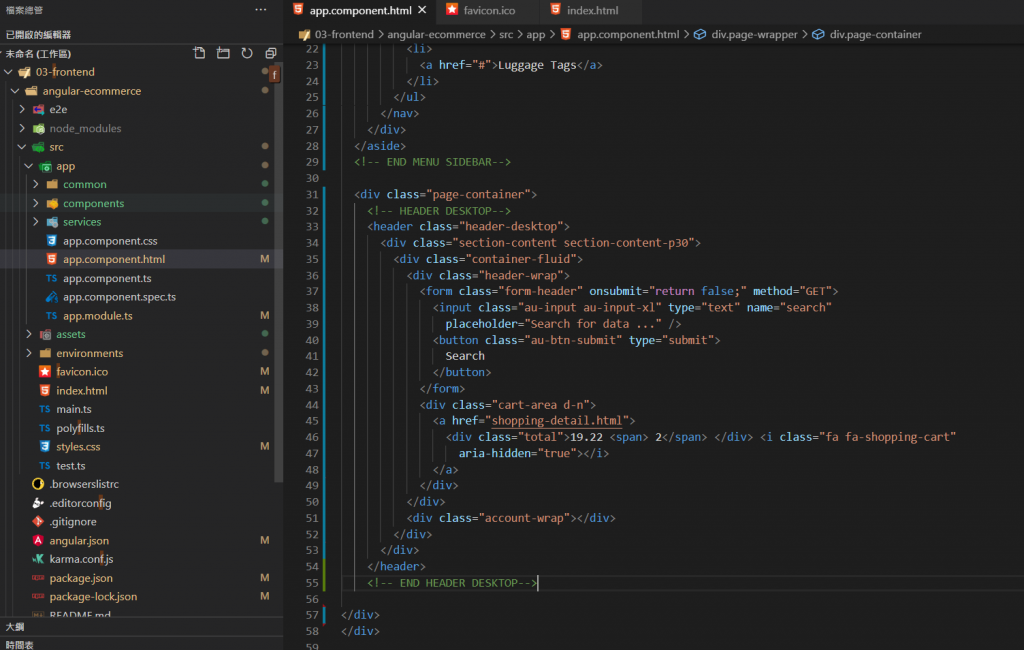Open .gitignore file
The width and height of the screenshot is (1024, 650).
(x=72, y=522)
